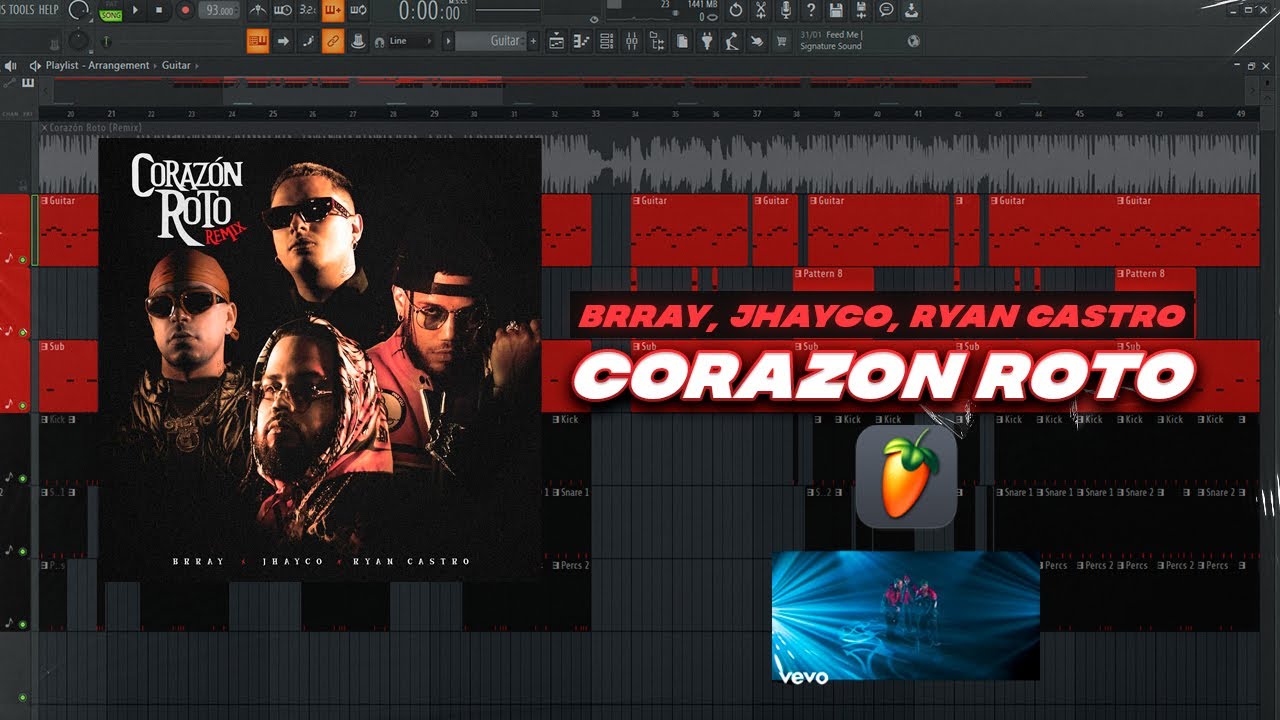Toggle the metronome icon

(x=258, y=11)
